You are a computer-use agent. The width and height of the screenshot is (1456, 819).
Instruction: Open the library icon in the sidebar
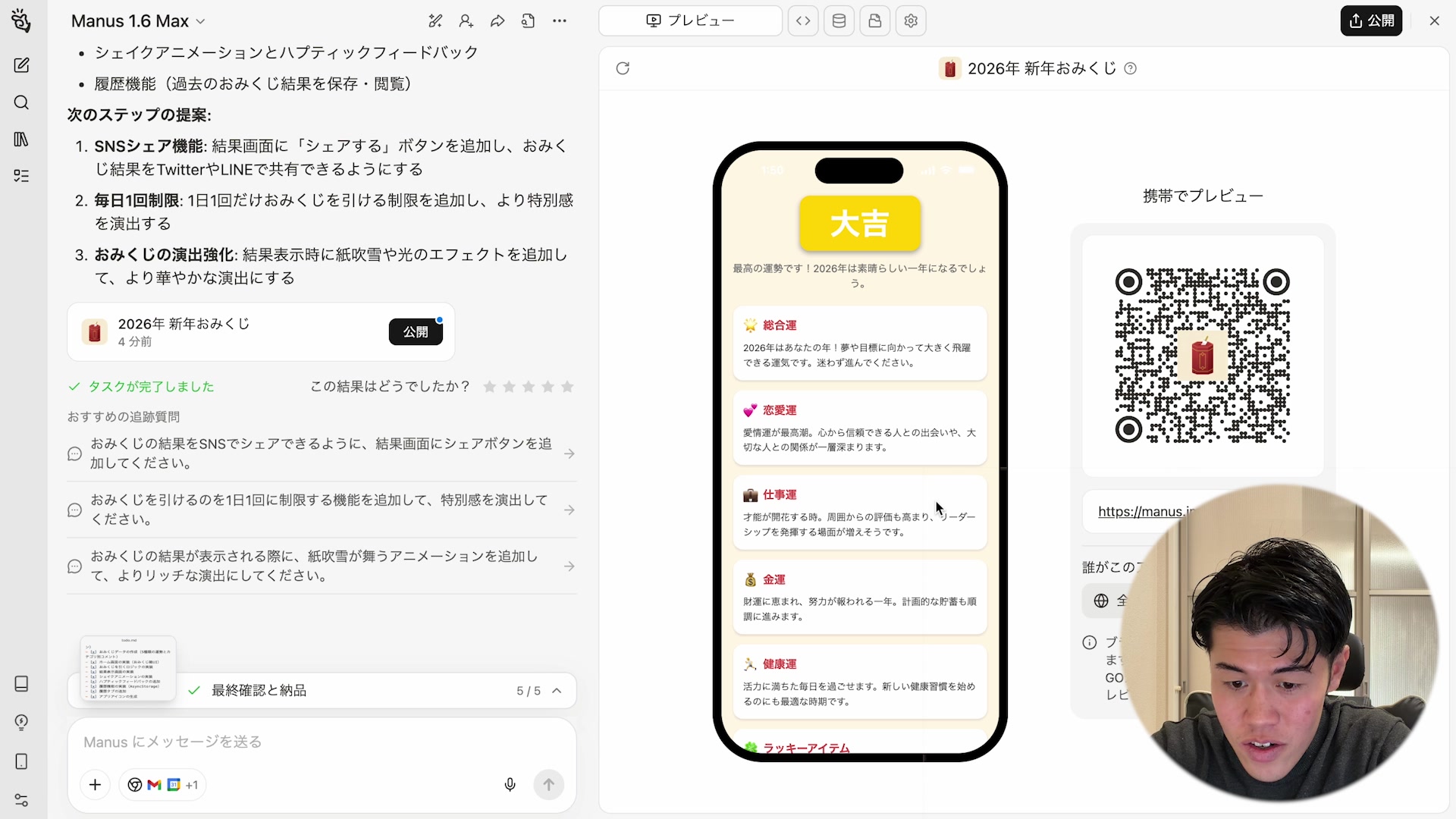tap(21, 140)
